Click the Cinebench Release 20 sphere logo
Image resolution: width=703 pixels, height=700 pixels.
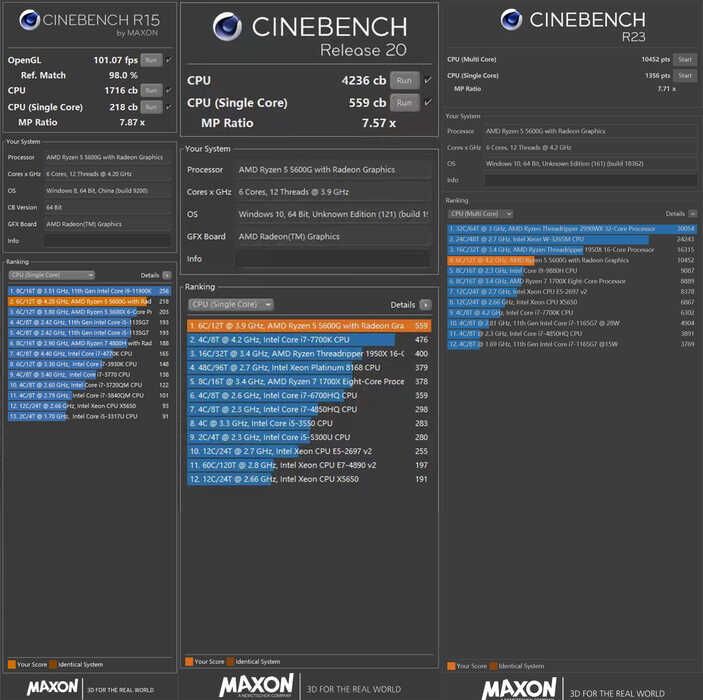[x=227, y=26]
